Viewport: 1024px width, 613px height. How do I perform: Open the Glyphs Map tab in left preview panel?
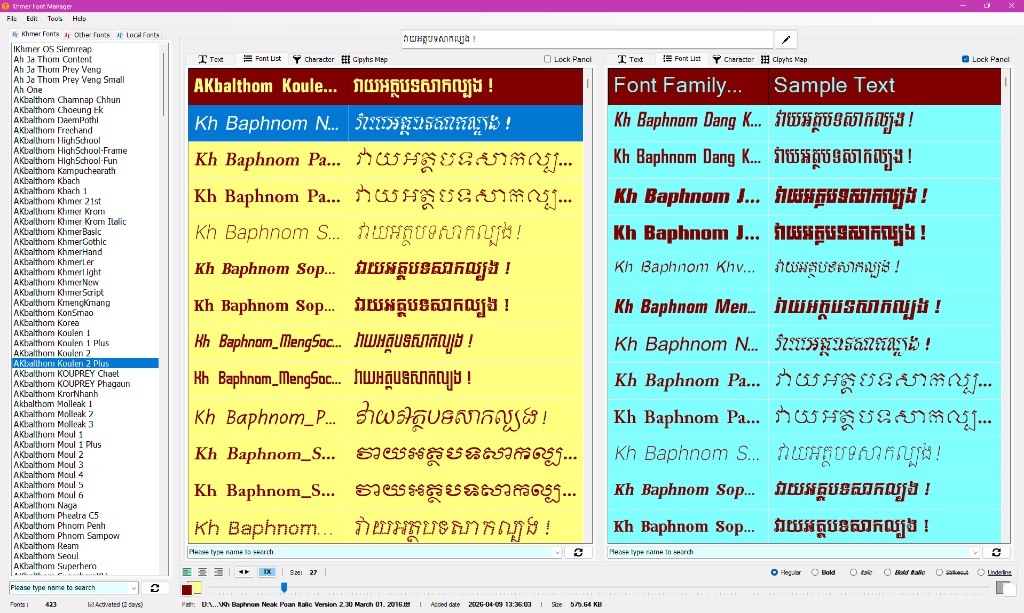pyautogui.click(x=364, y=59)
